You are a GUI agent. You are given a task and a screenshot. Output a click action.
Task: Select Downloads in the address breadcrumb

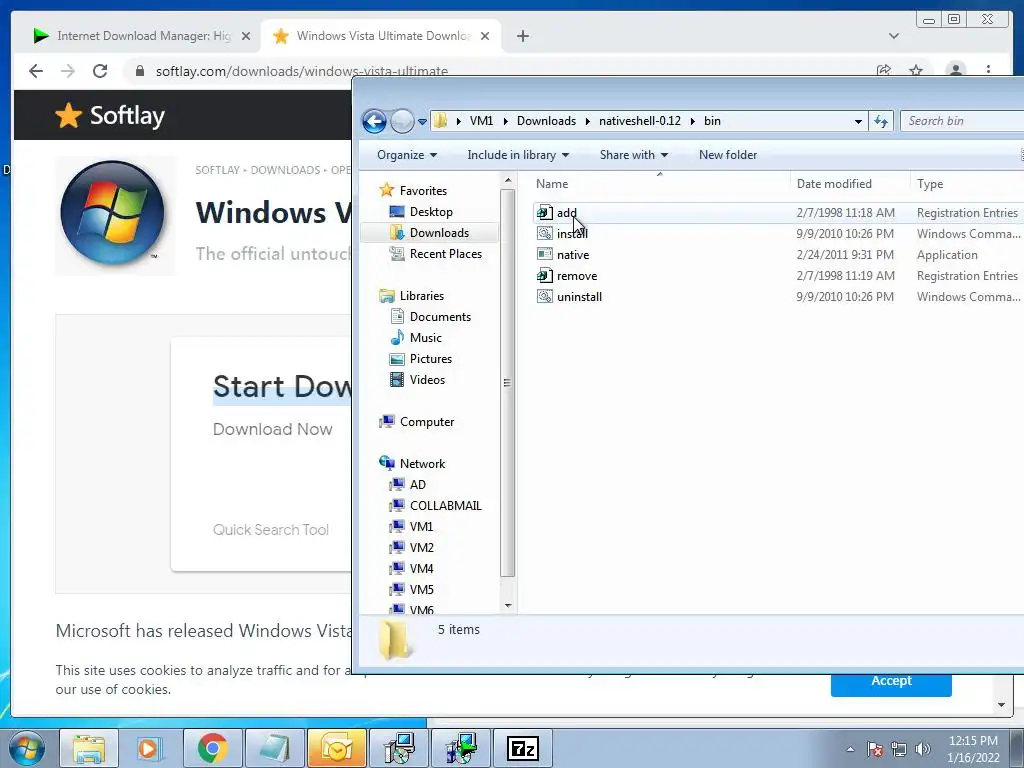point(546,121)
